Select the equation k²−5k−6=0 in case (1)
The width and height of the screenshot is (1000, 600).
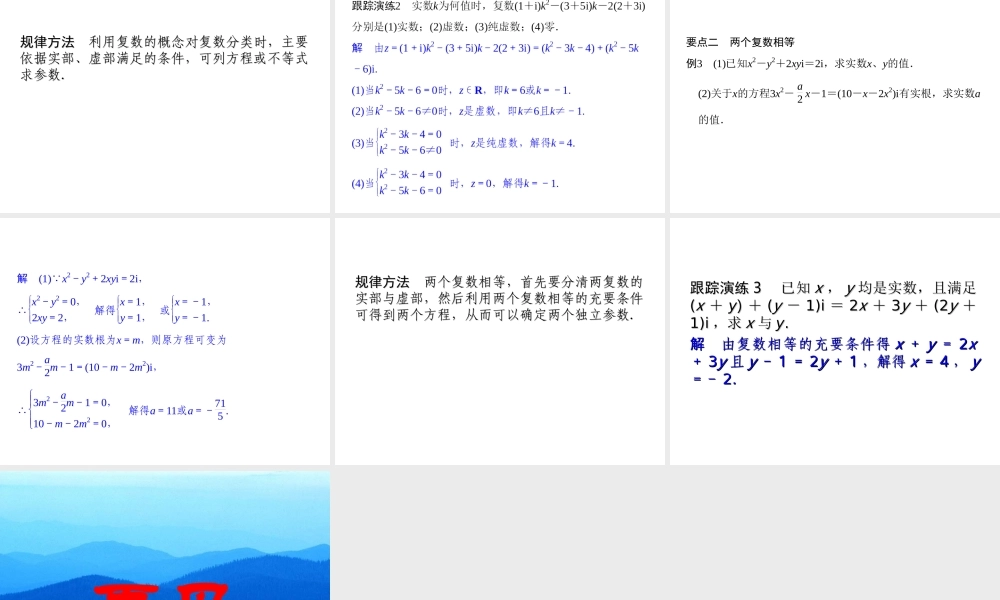point(402,90)
